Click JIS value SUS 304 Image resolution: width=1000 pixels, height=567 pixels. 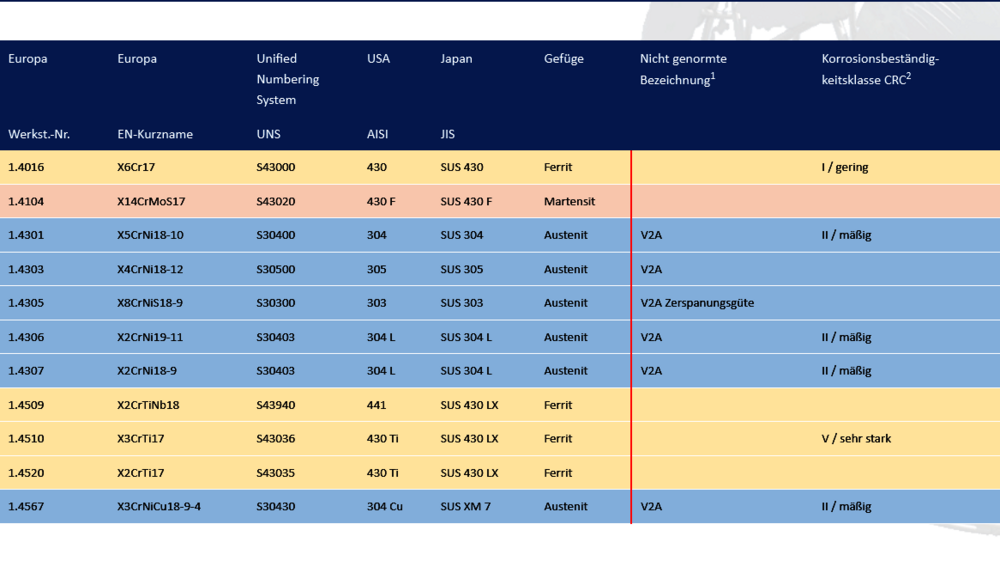coord(462,235)
